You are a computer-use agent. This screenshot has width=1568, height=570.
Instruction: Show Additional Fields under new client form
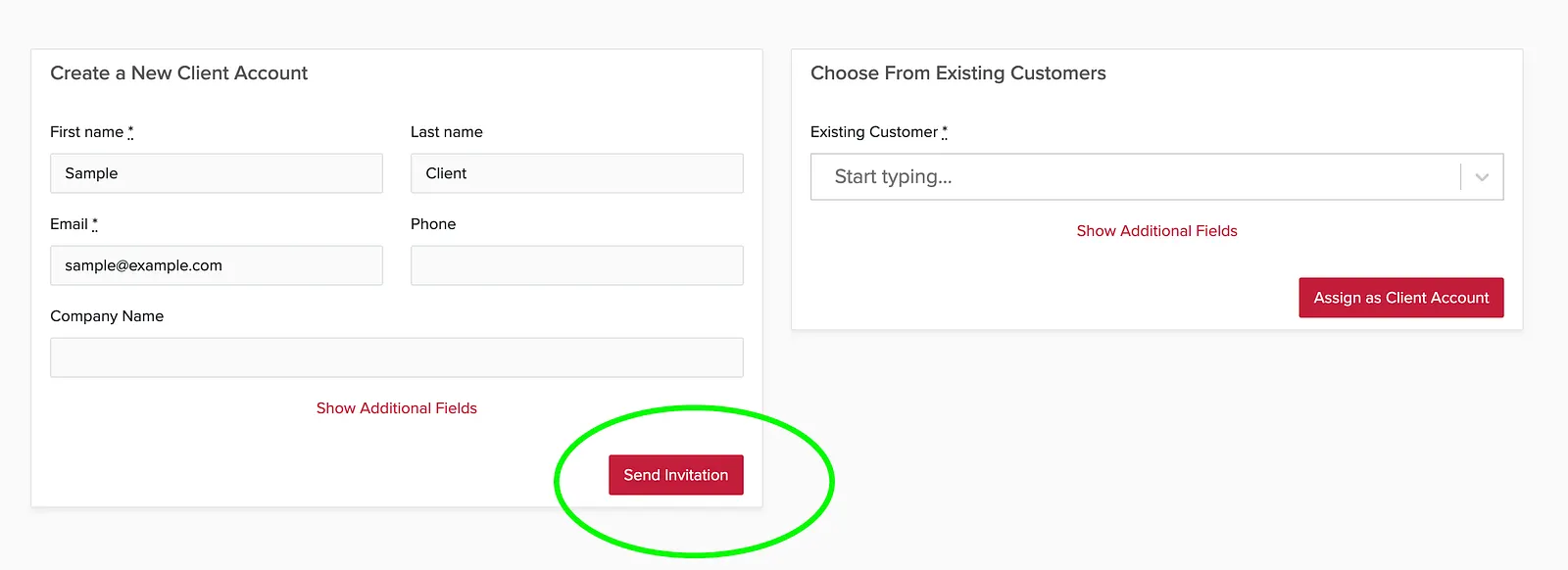(397, 408)
